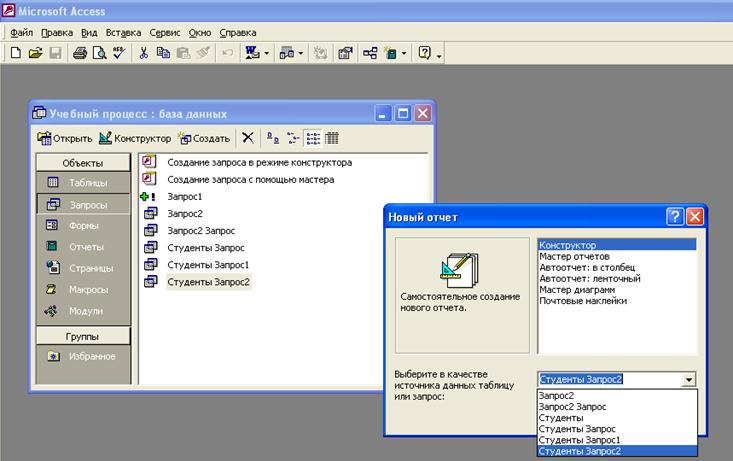733x461 pixels.
Task: Select Избранное group
Action: point(83,356)
